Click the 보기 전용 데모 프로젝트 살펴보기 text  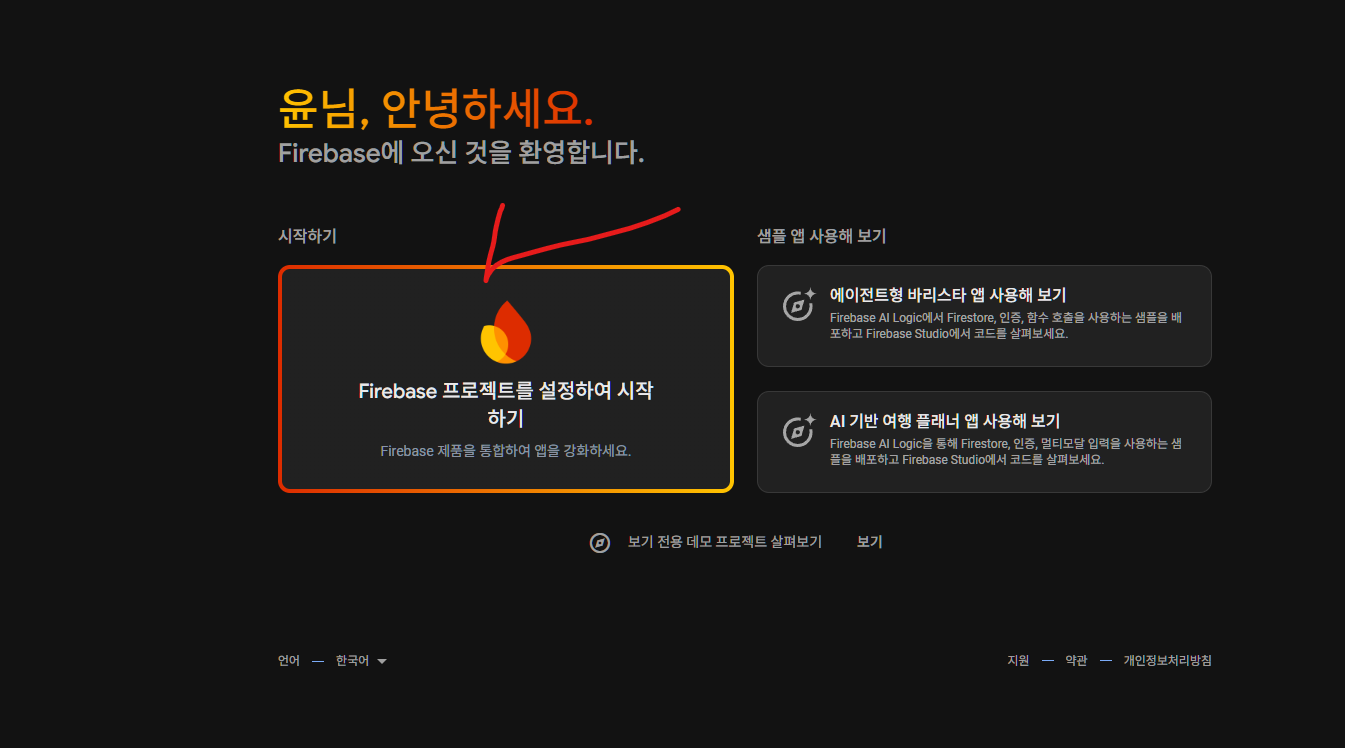click(x=725, y=542)
